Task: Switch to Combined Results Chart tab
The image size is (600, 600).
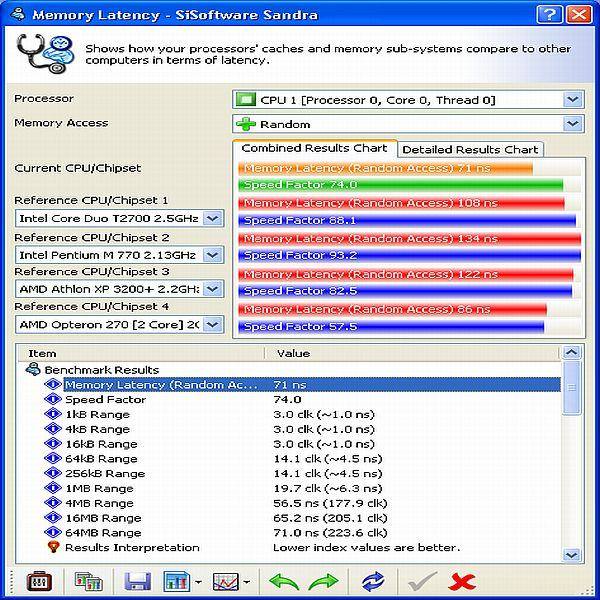Action: [x=315, y=148]
